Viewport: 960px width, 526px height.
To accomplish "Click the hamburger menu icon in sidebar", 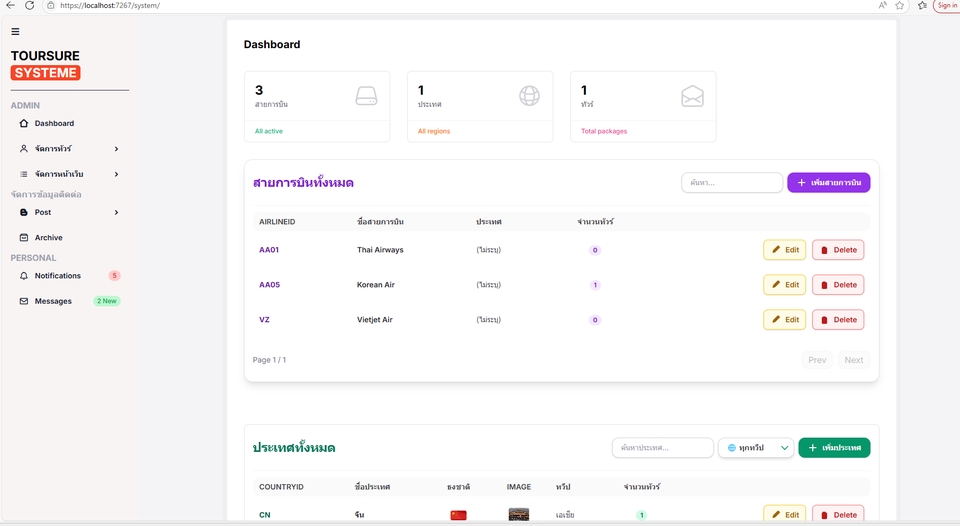I will 15,32.
